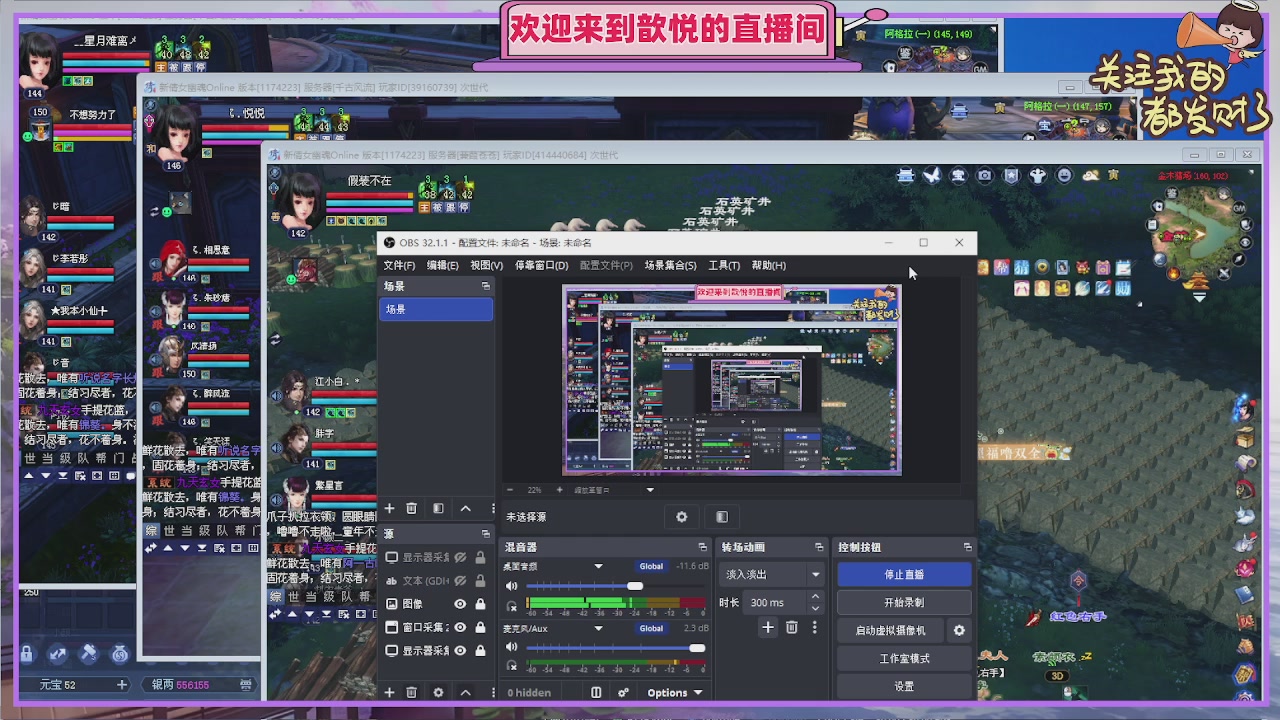Remove the transition with the trash icon
The width and height of the screenshot is (1280, 720).
click(792, 627)
